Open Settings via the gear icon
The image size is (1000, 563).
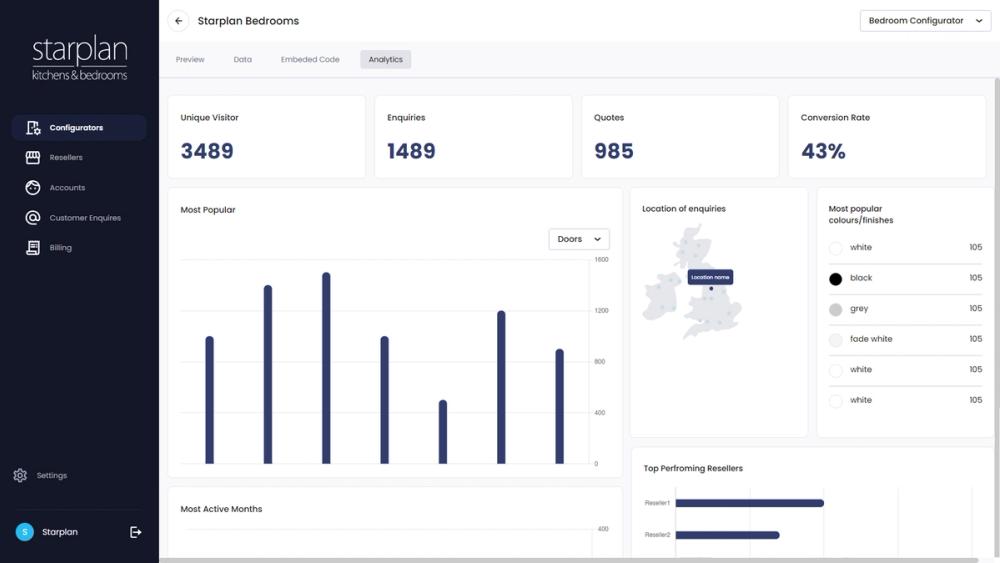click(x=20, y=476)
